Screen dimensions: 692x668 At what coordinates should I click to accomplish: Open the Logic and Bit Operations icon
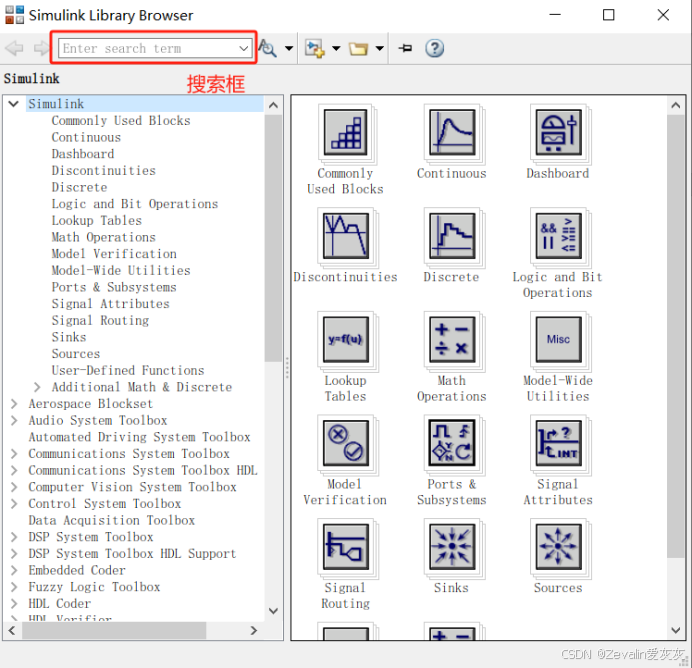[558, 236]
